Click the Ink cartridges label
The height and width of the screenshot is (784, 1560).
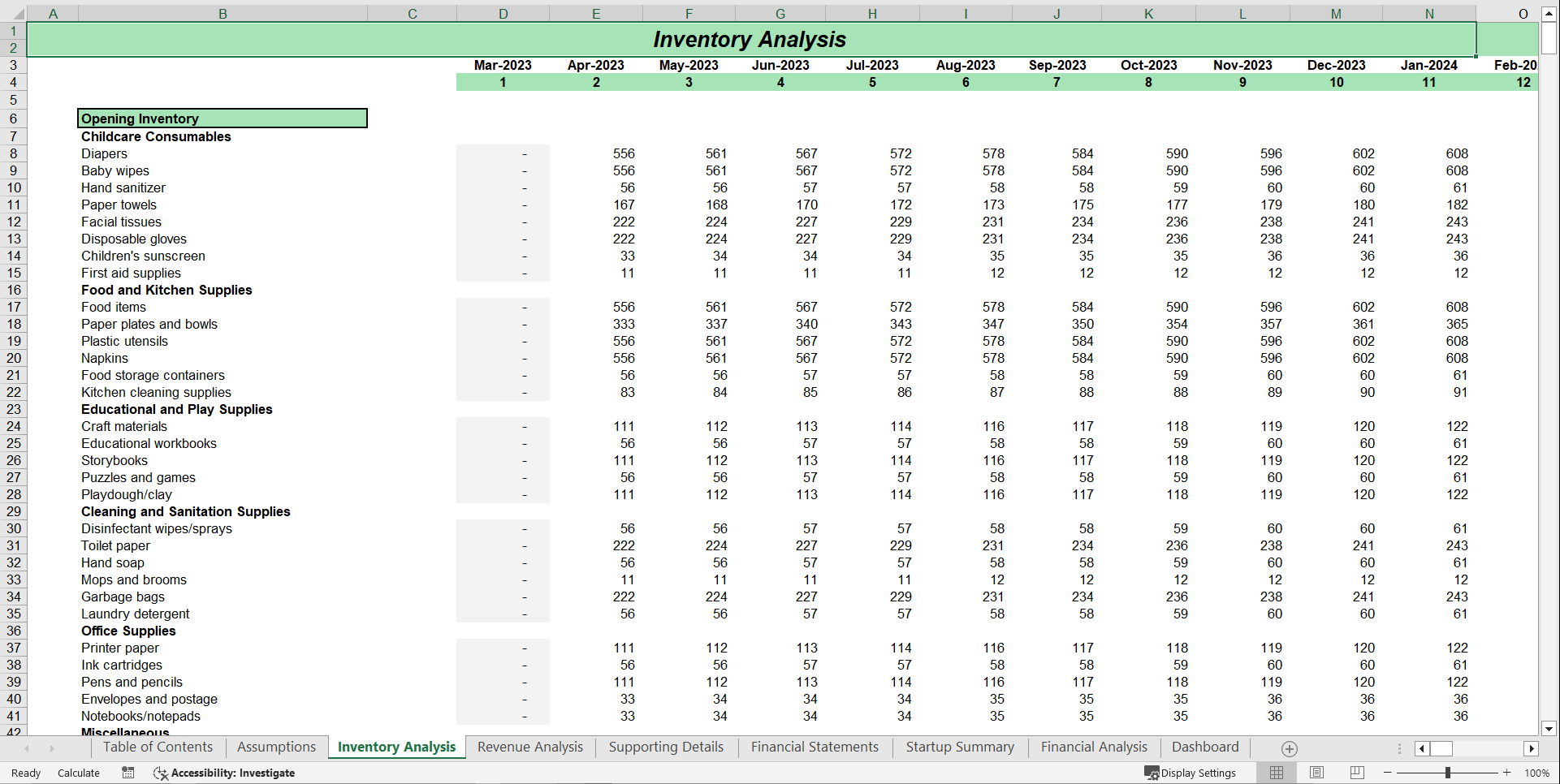(122, 665)
